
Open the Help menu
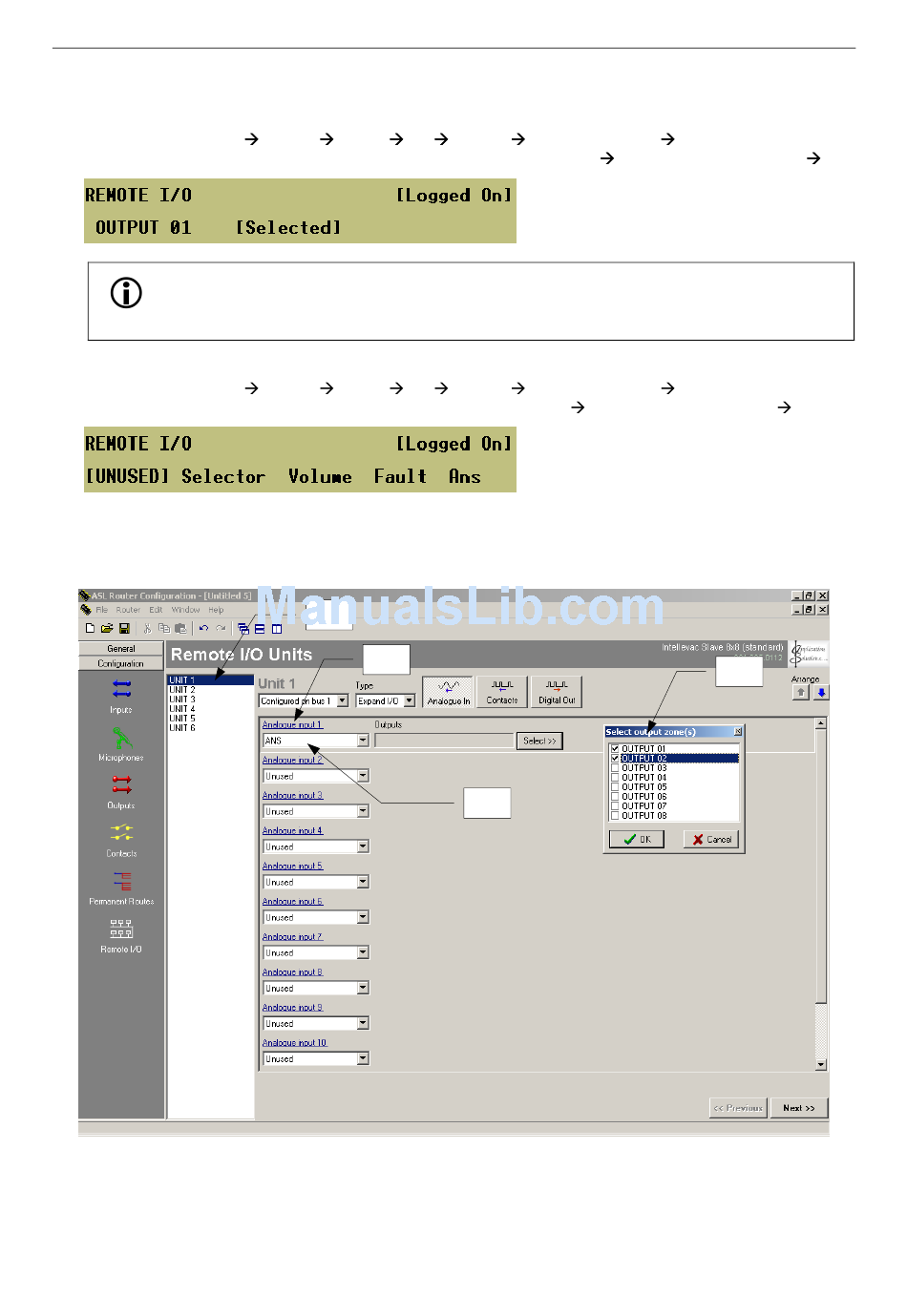(217, 610)
